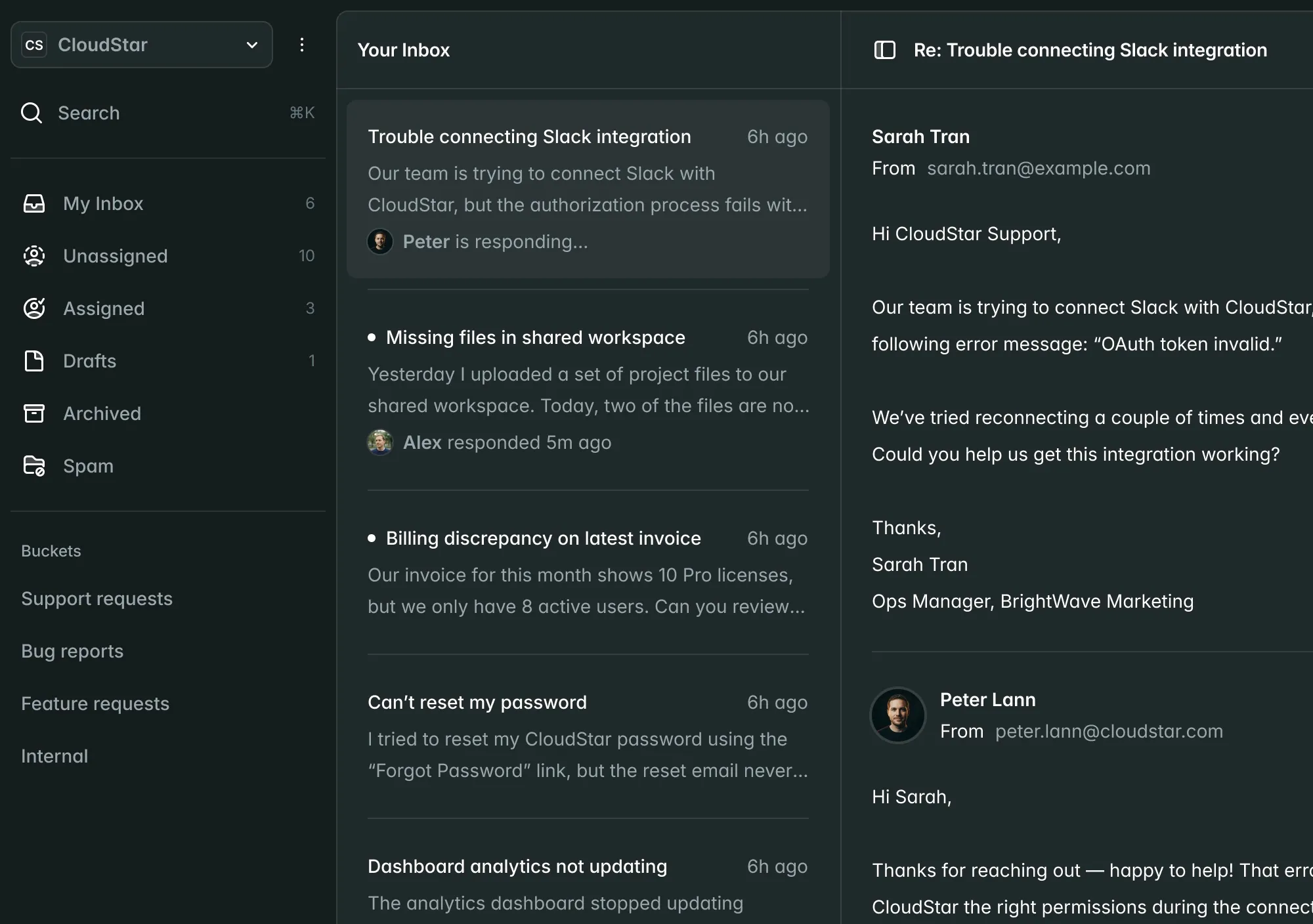Open Drafts using the document icon
Viewport: 1313px width, 924px height.
click(34, 361)
